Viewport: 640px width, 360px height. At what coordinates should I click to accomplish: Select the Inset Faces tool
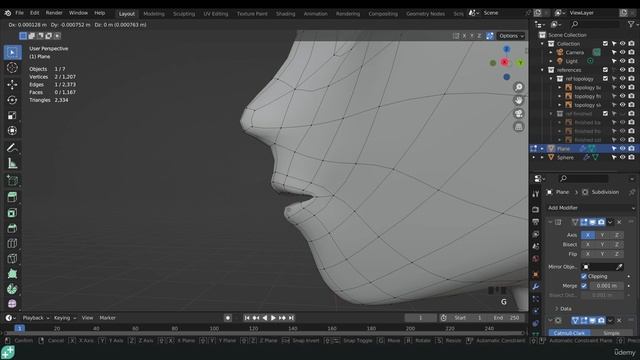pos(12,213)
